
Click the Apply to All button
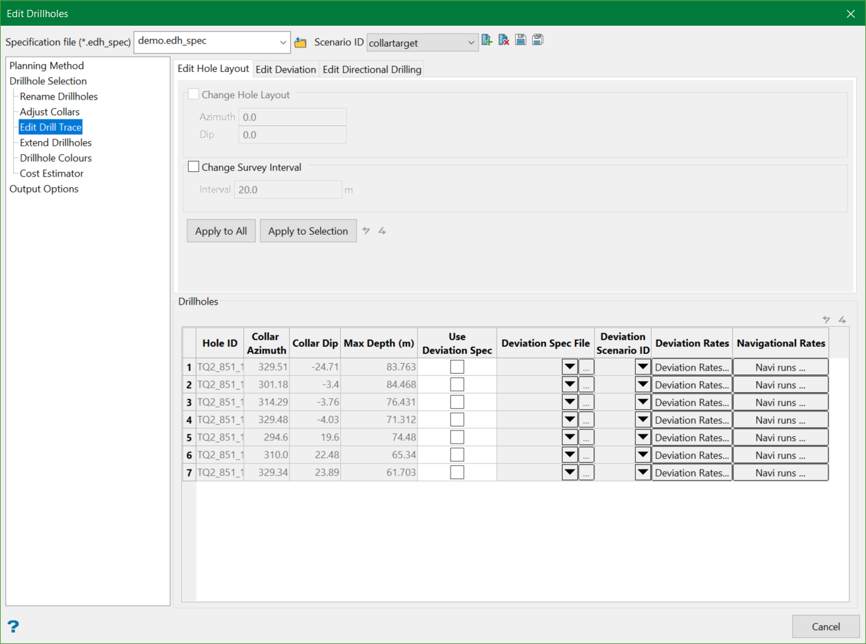(x=221, y=231)
